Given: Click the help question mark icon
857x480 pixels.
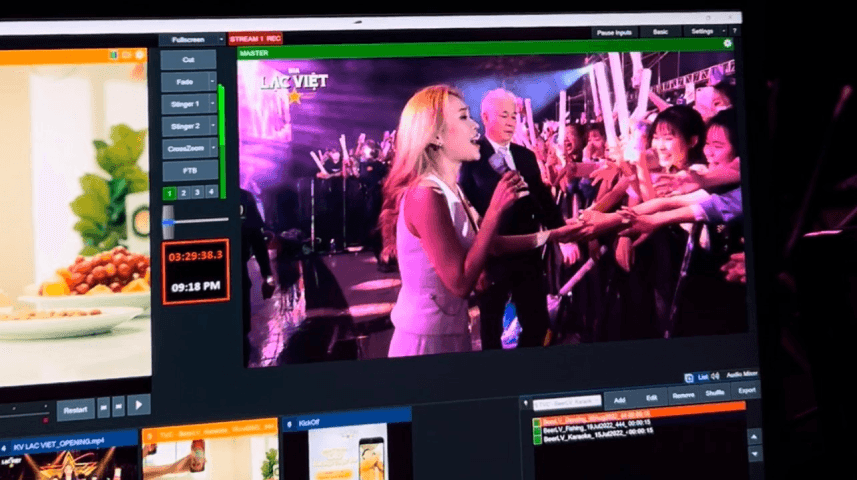Looking at the screenshot, I should [735, 31].
